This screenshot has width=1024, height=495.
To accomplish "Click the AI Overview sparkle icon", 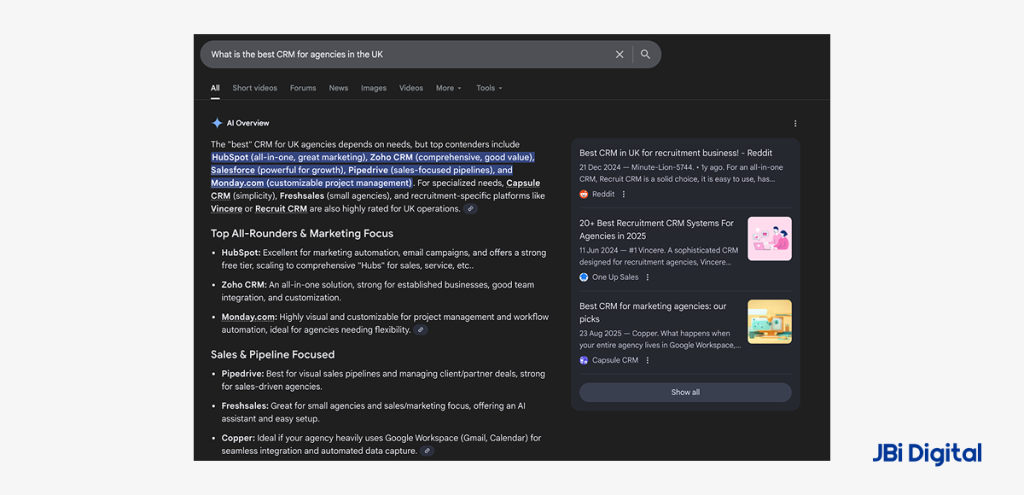I will click(x=217, y=123).
